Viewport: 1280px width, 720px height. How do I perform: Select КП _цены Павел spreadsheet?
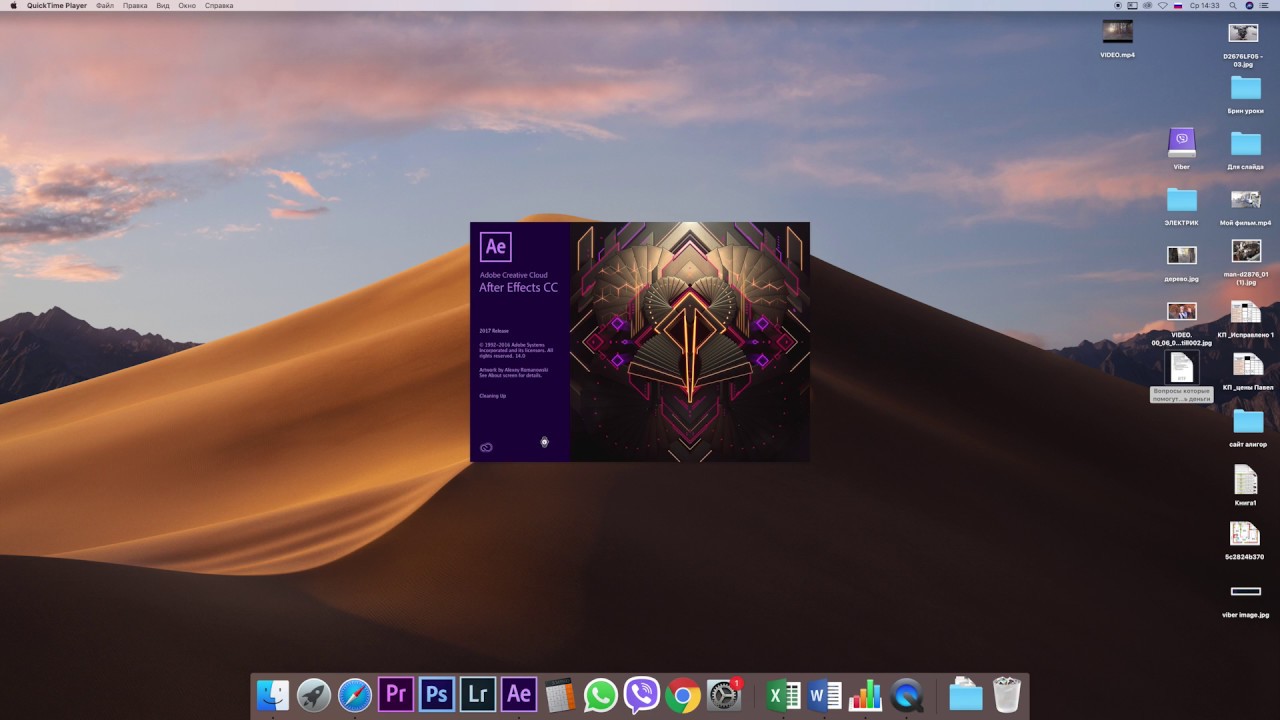coord(1248,365)
